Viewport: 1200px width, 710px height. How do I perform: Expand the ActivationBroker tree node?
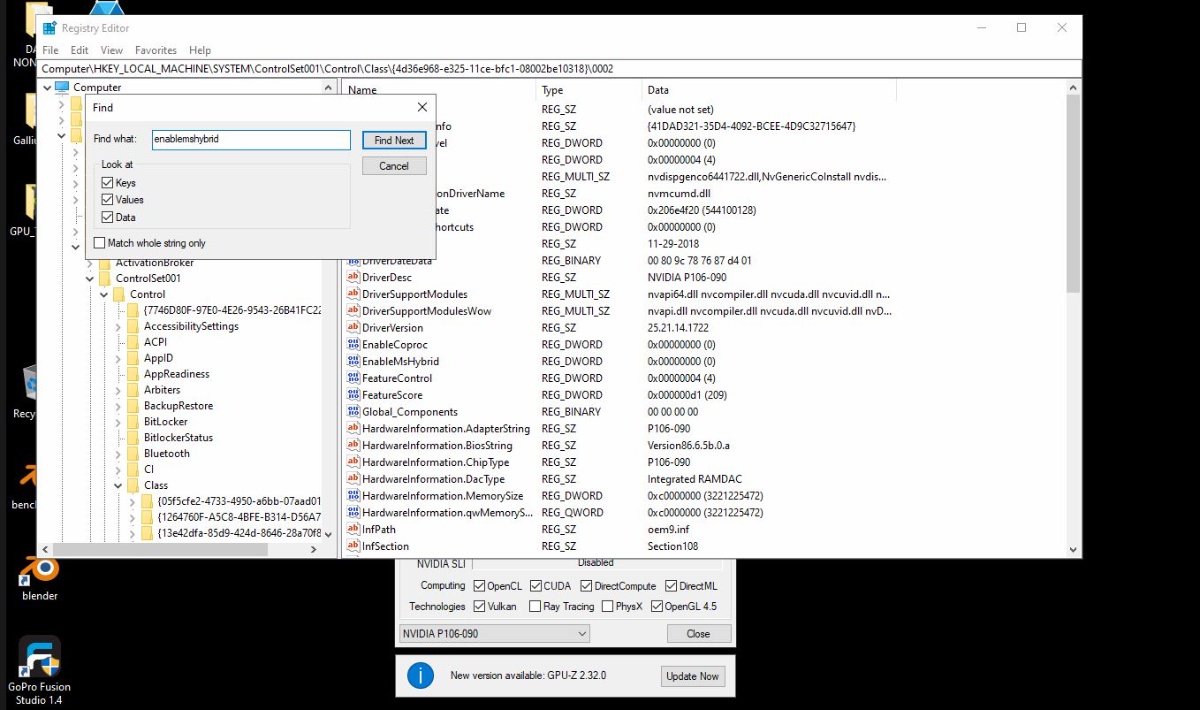pyautogui.click(x=90, y=263)
